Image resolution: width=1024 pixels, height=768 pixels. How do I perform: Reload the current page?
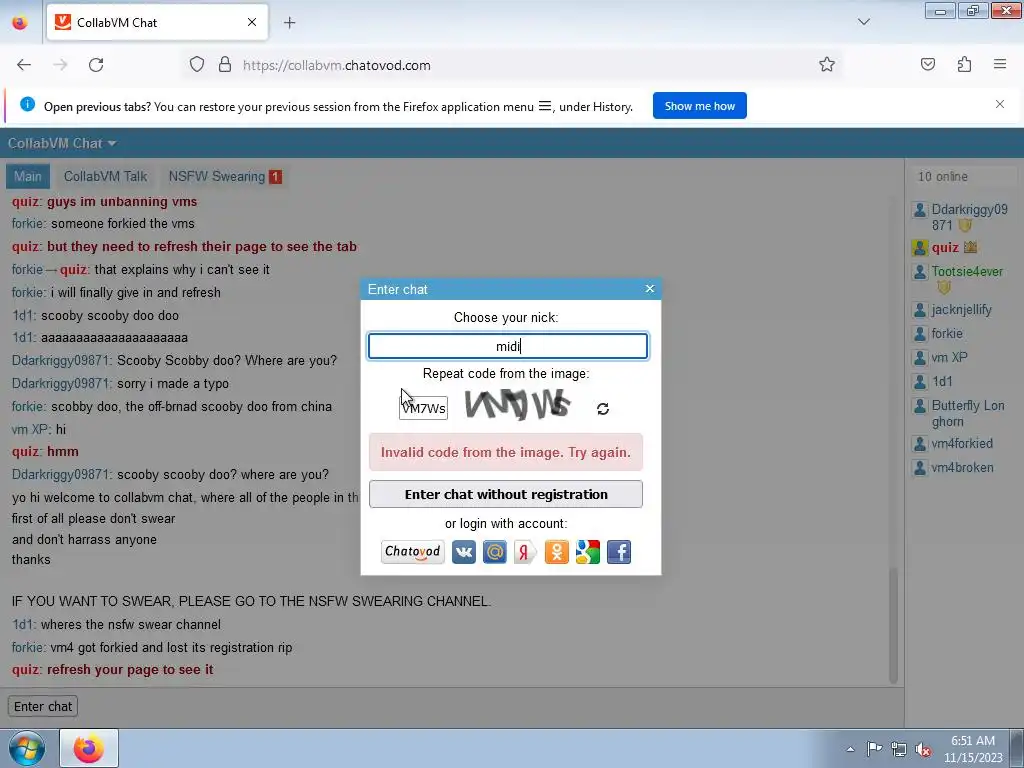coord(96,65)
